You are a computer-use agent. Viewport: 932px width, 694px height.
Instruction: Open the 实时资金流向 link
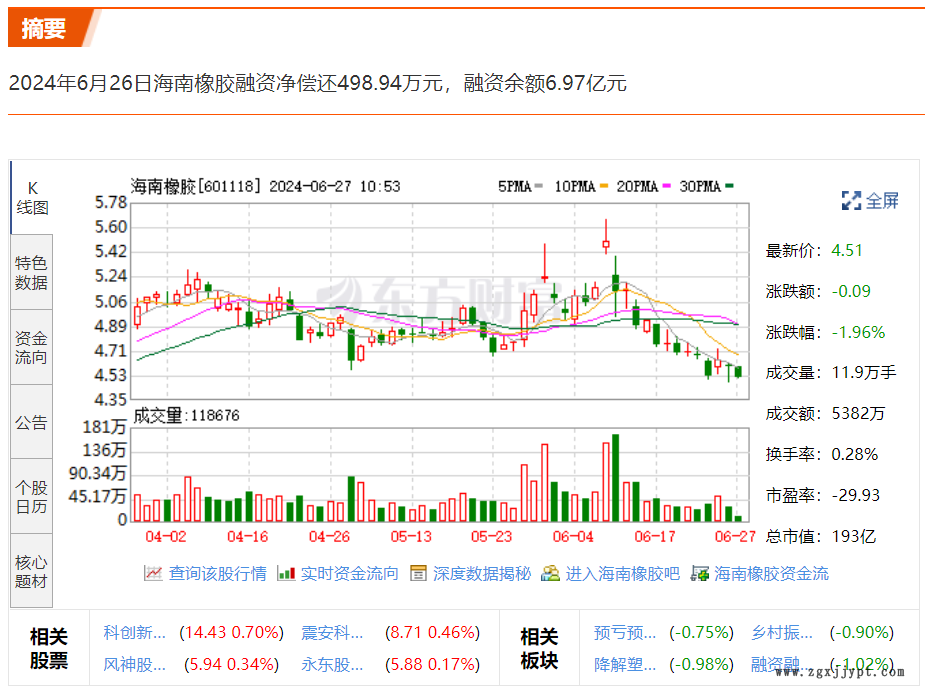pyautogui.click(x=350, y=573)
